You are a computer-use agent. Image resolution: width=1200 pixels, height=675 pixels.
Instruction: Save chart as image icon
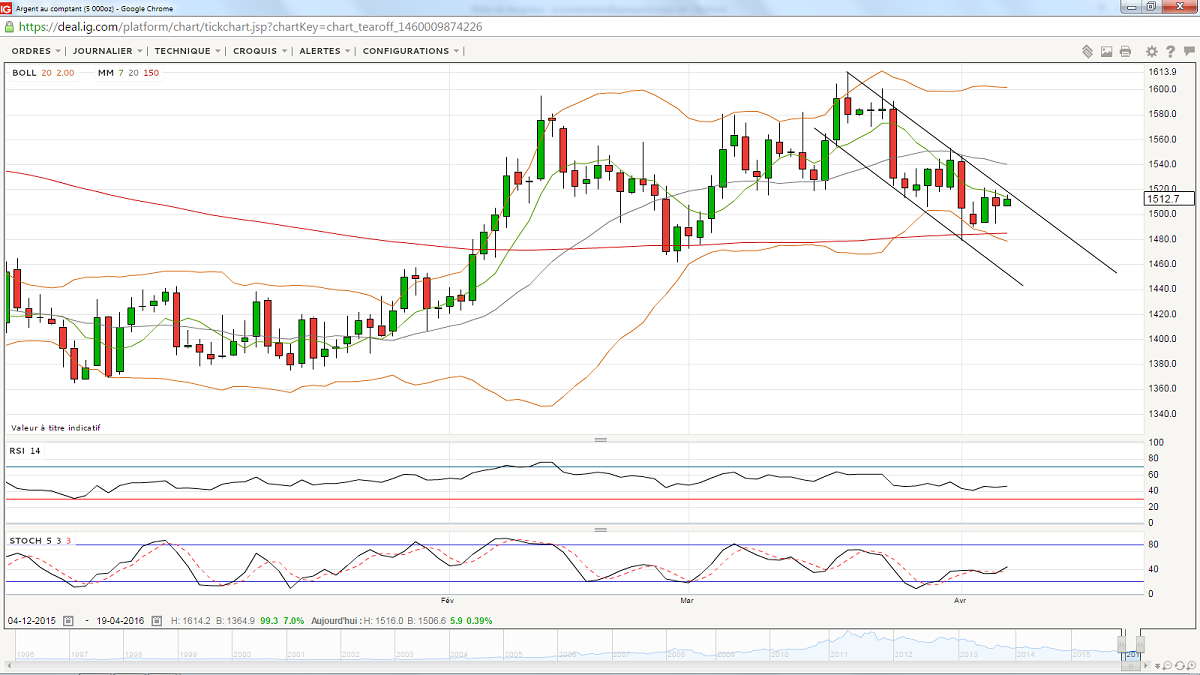click(1107, 51)
